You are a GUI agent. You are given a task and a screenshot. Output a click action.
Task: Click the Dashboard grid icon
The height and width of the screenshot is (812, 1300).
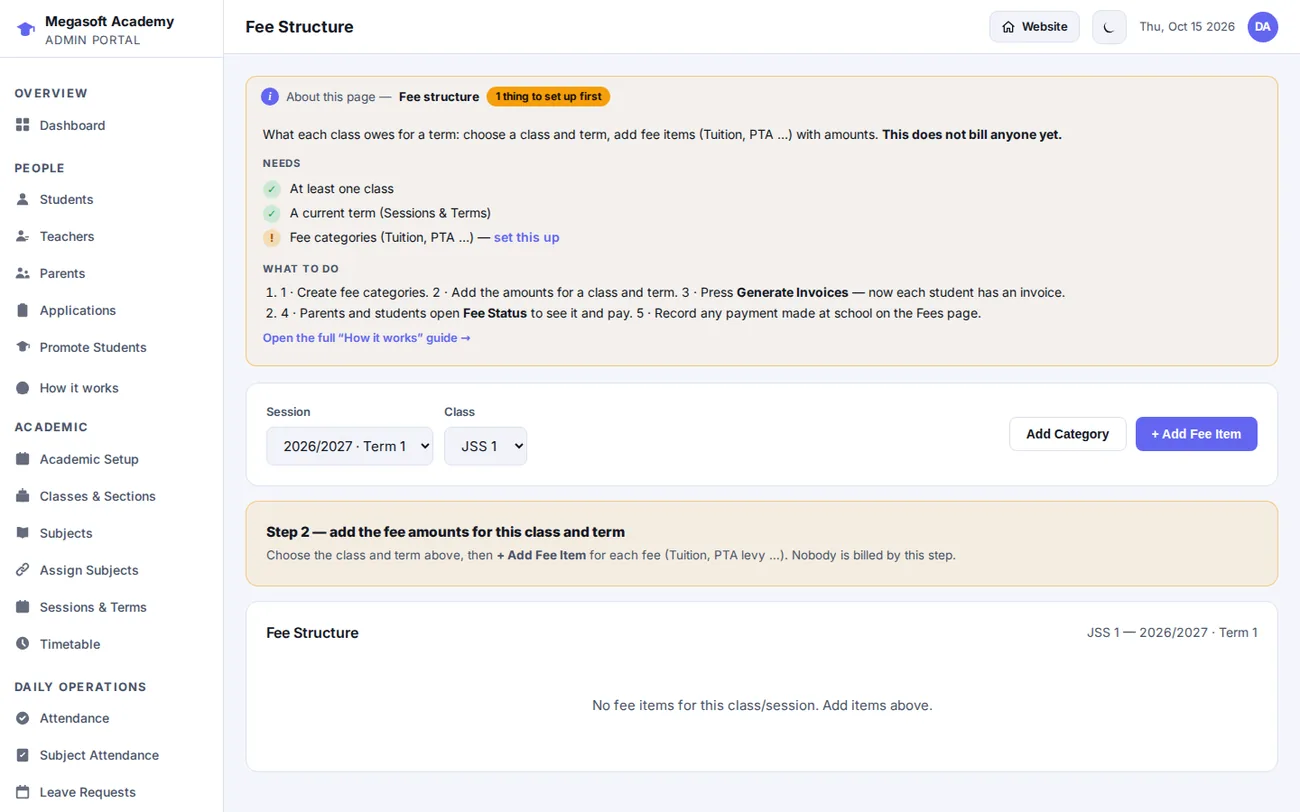pyautogui.click(x=23, y=125)
